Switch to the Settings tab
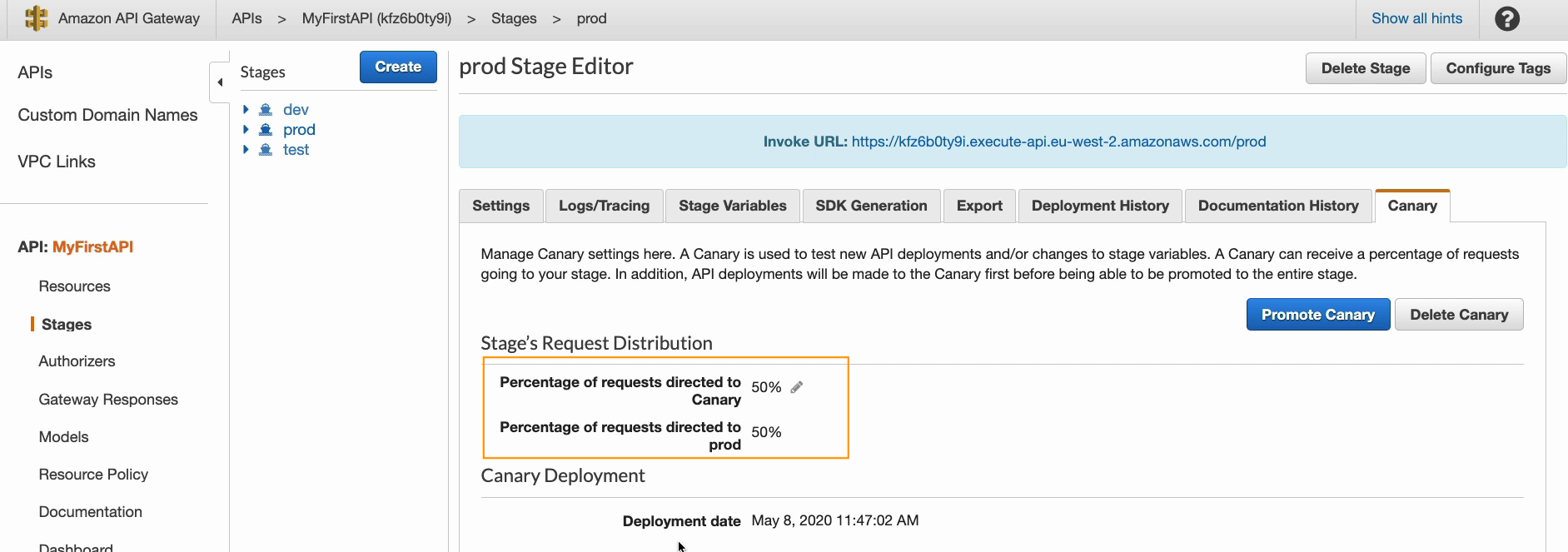 [x=501, y=206]
